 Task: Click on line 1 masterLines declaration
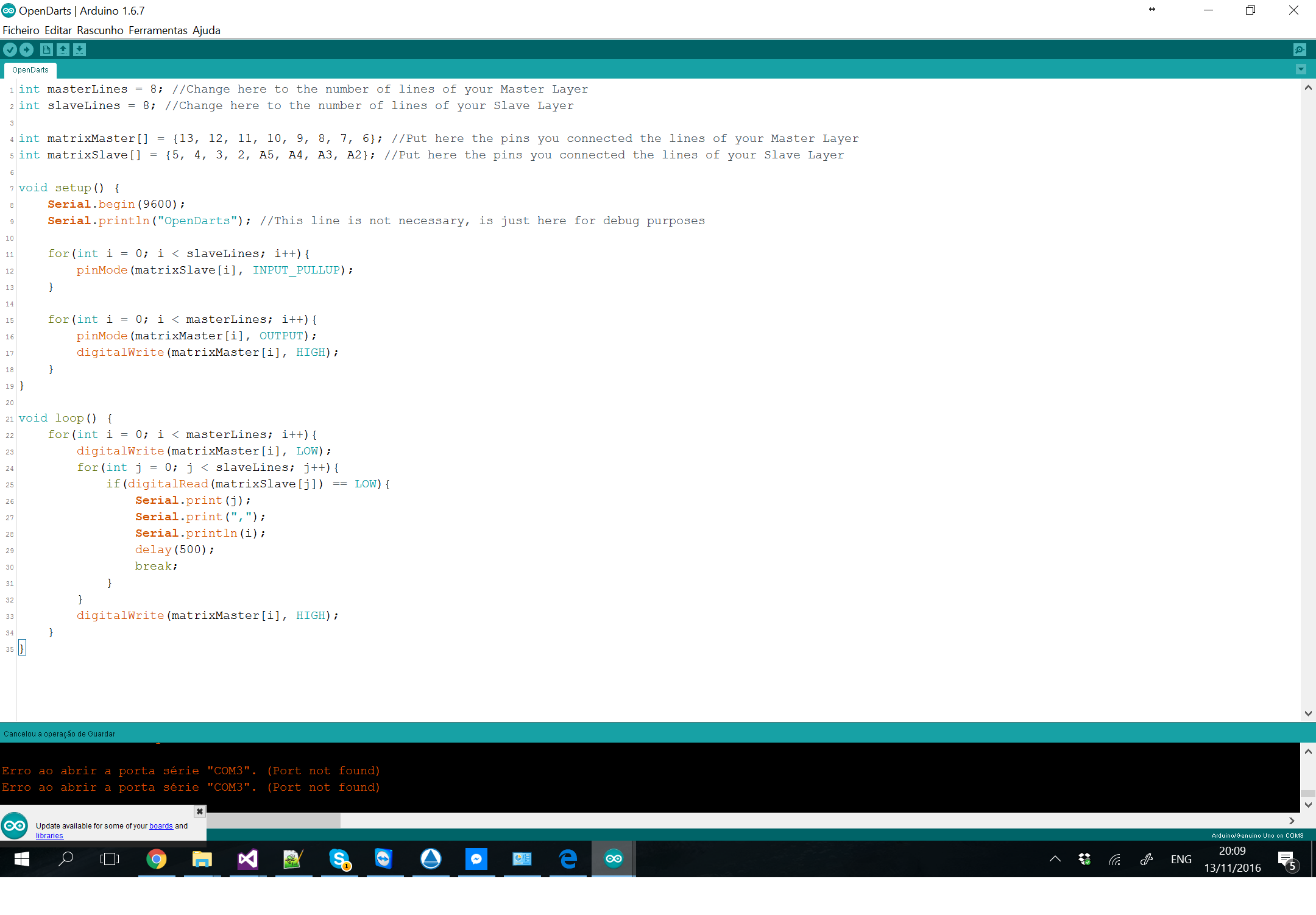303,89
